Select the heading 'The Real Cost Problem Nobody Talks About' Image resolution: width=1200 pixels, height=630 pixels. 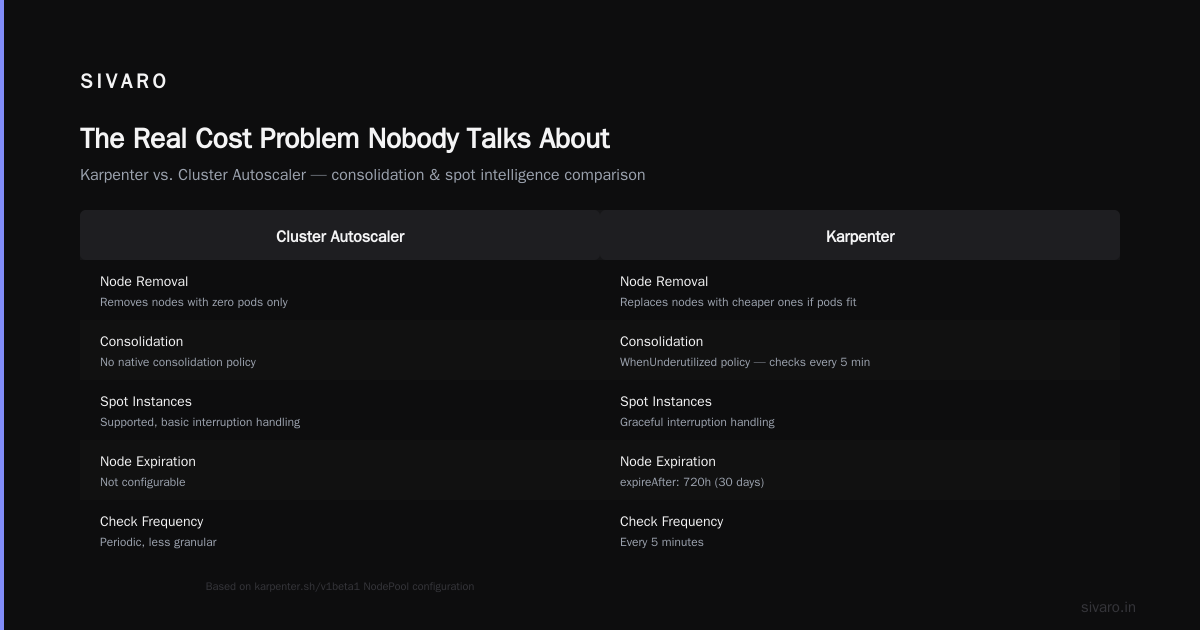[345, 138]
